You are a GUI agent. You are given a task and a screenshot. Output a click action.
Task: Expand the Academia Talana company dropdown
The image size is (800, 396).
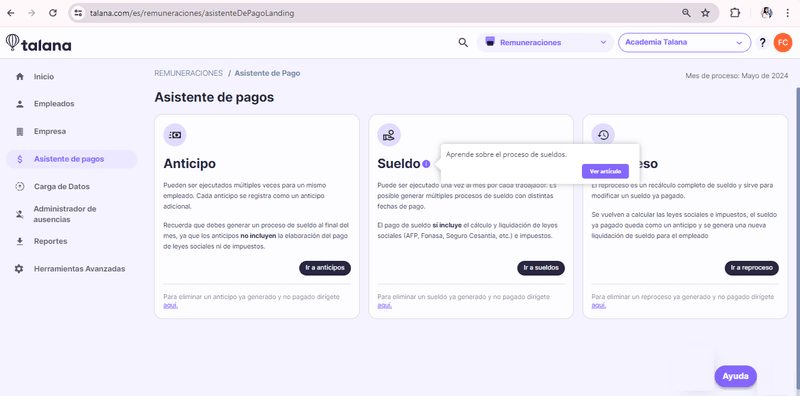click(x=684, y=43)
